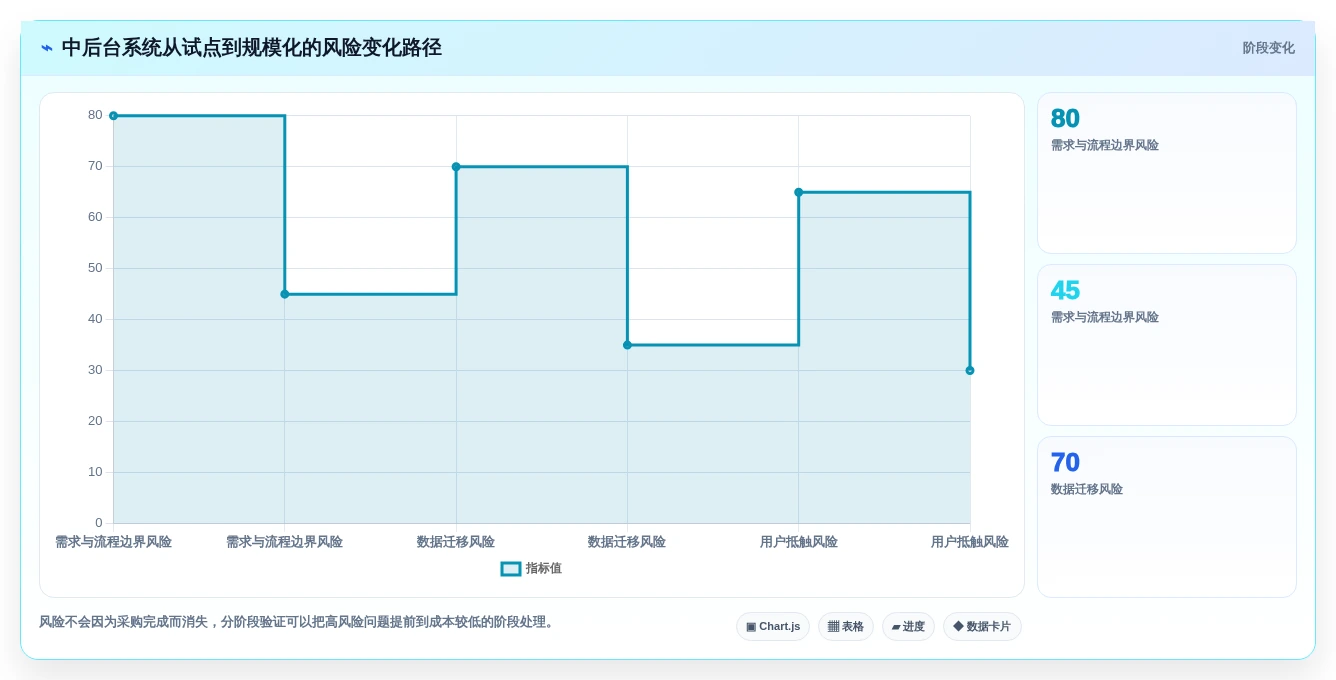The width and height of the screenshot is (1336, 680).
Task: Click y-axis label 50
Action: (95, 268)
